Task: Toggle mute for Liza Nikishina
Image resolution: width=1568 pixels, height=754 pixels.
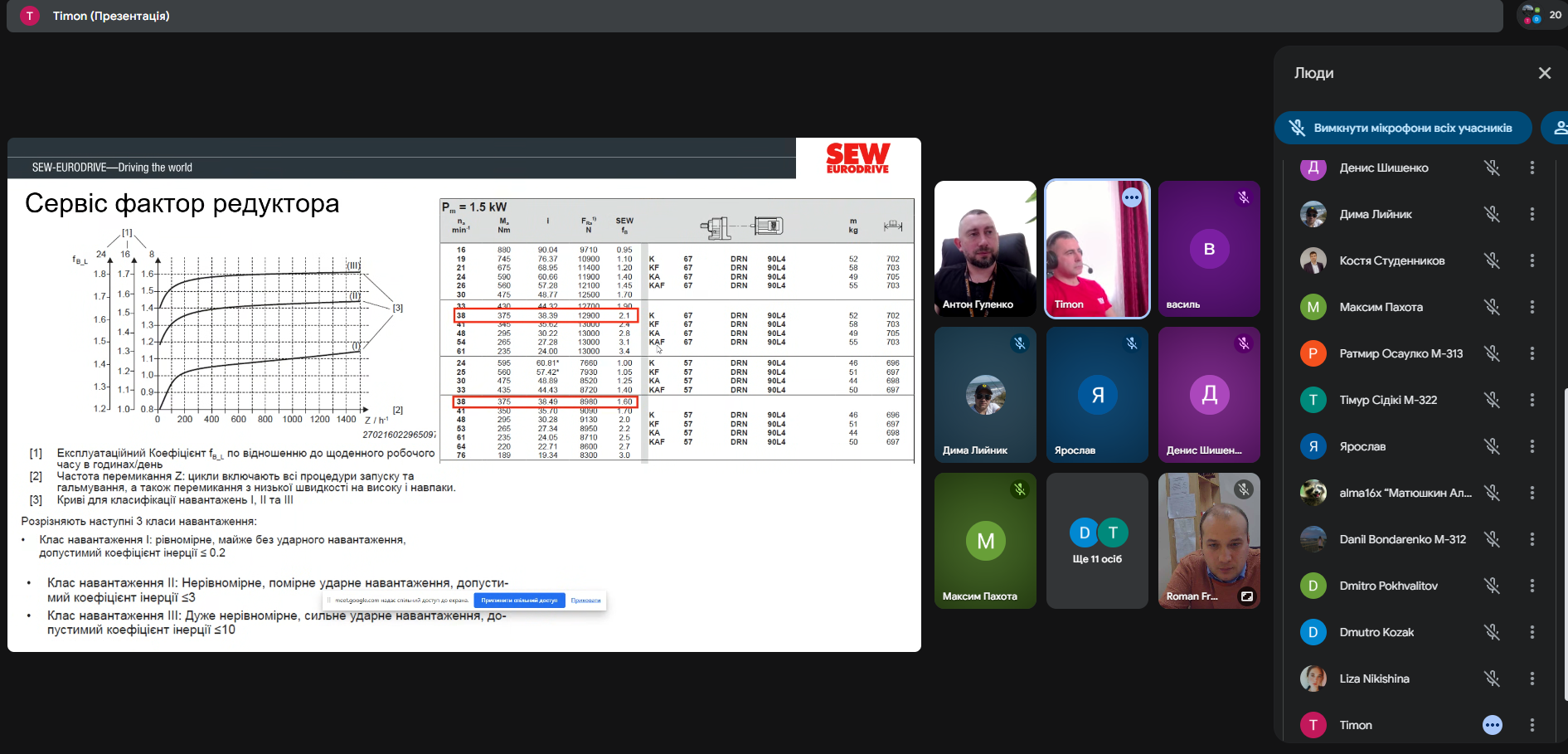Action: [1492, 679]
